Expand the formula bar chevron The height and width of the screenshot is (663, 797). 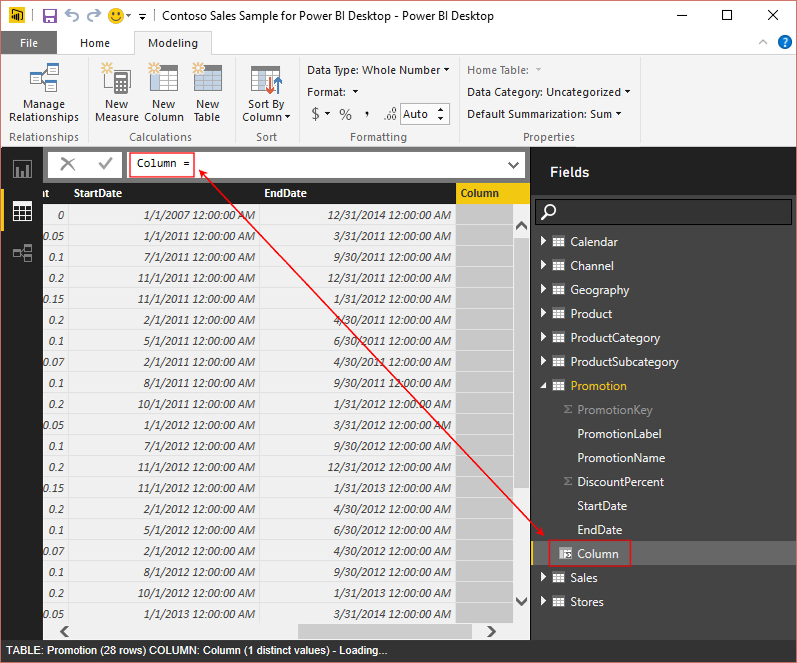tap(514, 164)
